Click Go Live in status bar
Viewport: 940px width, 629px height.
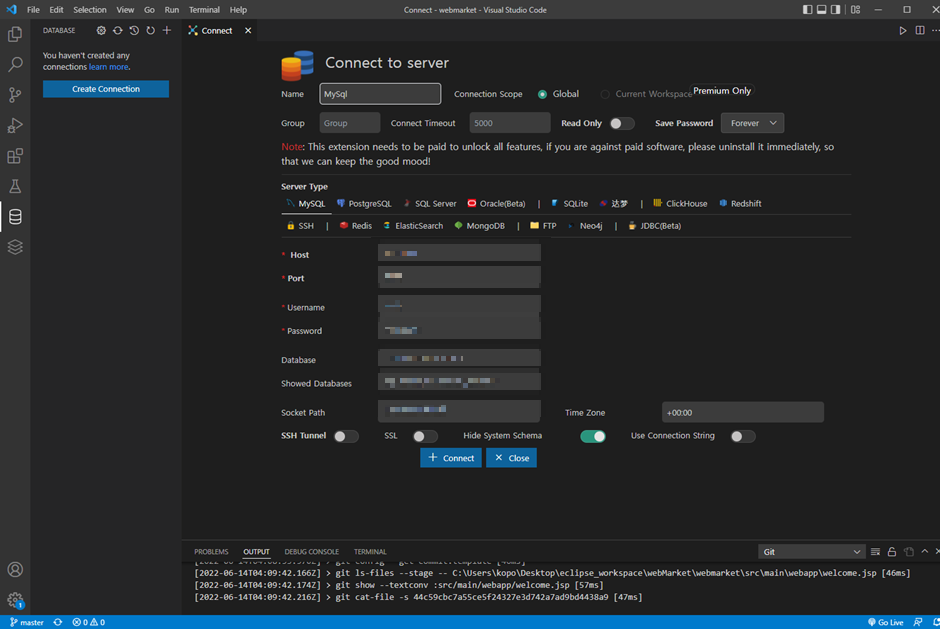pyautogui.click(x=885, y=622)
